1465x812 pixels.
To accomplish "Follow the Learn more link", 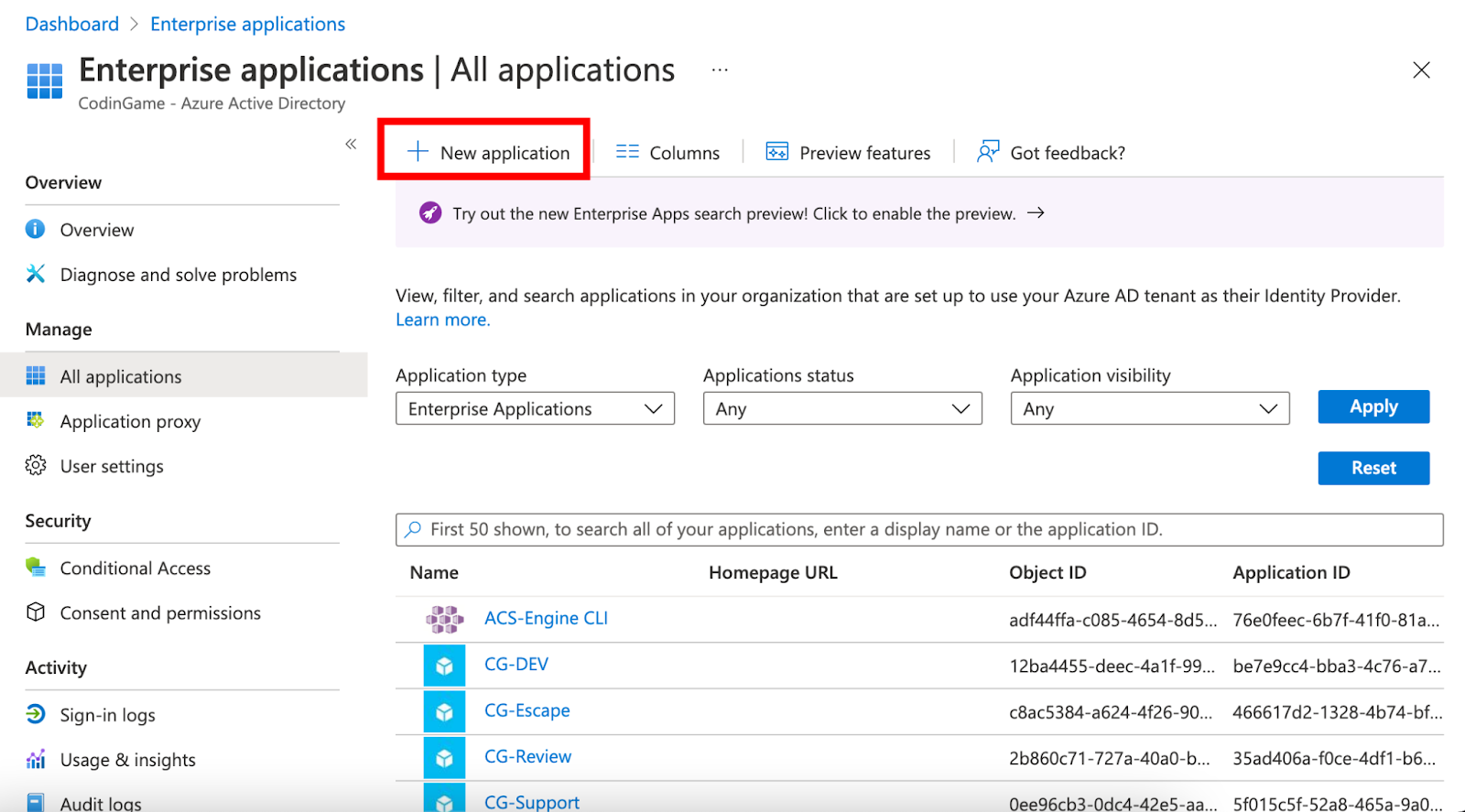I will click(x=443, y=319).
